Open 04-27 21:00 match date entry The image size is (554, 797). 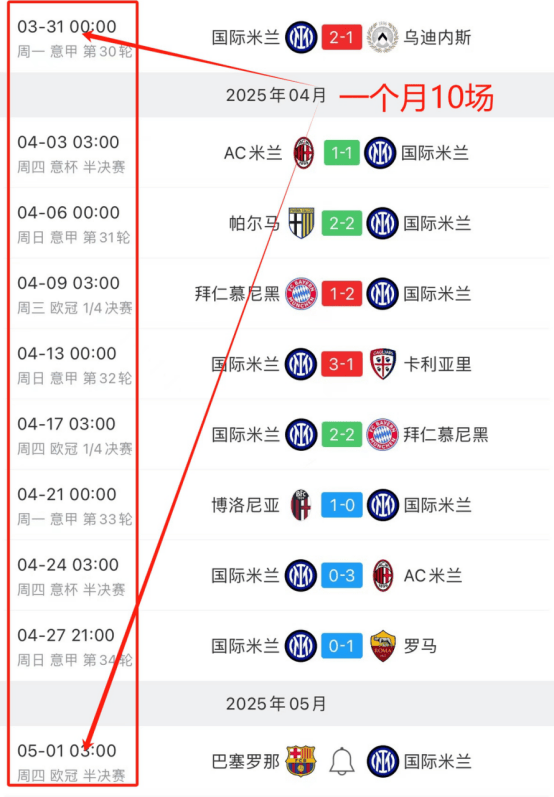(x=66, y=635)
